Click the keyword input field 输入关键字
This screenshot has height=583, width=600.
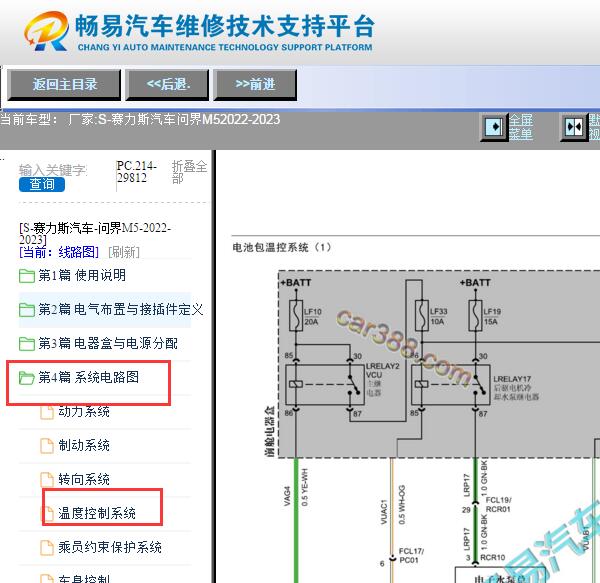[x=53, y=170]
